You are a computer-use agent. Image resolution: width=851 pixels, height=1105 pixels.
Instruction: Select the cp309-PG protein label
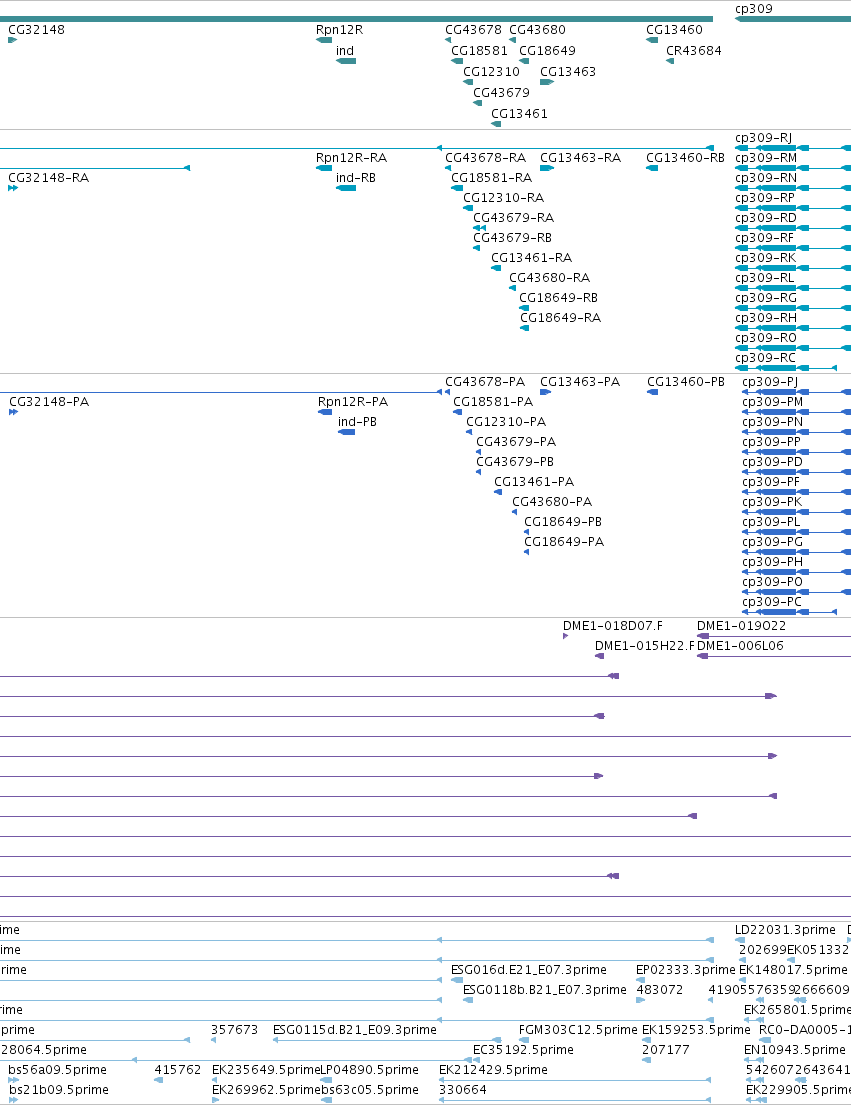(772, 542)
